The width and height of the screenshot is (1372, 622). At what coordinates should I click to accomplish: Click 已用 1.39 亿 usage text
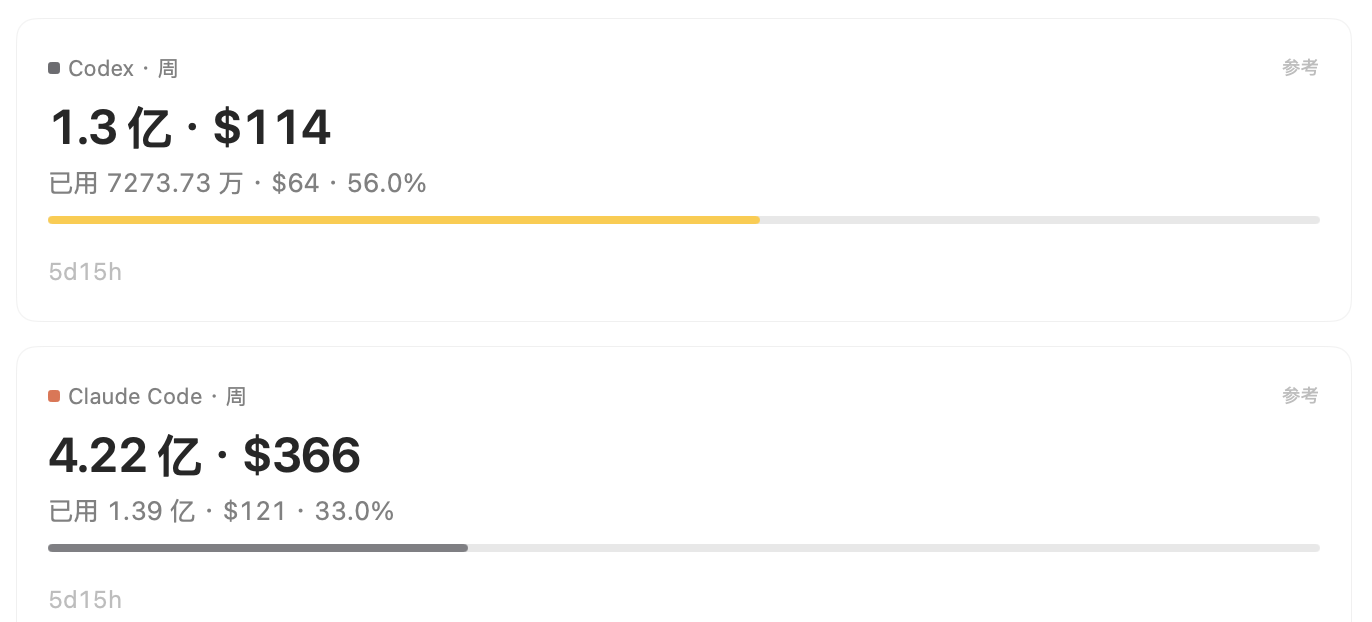122,511
